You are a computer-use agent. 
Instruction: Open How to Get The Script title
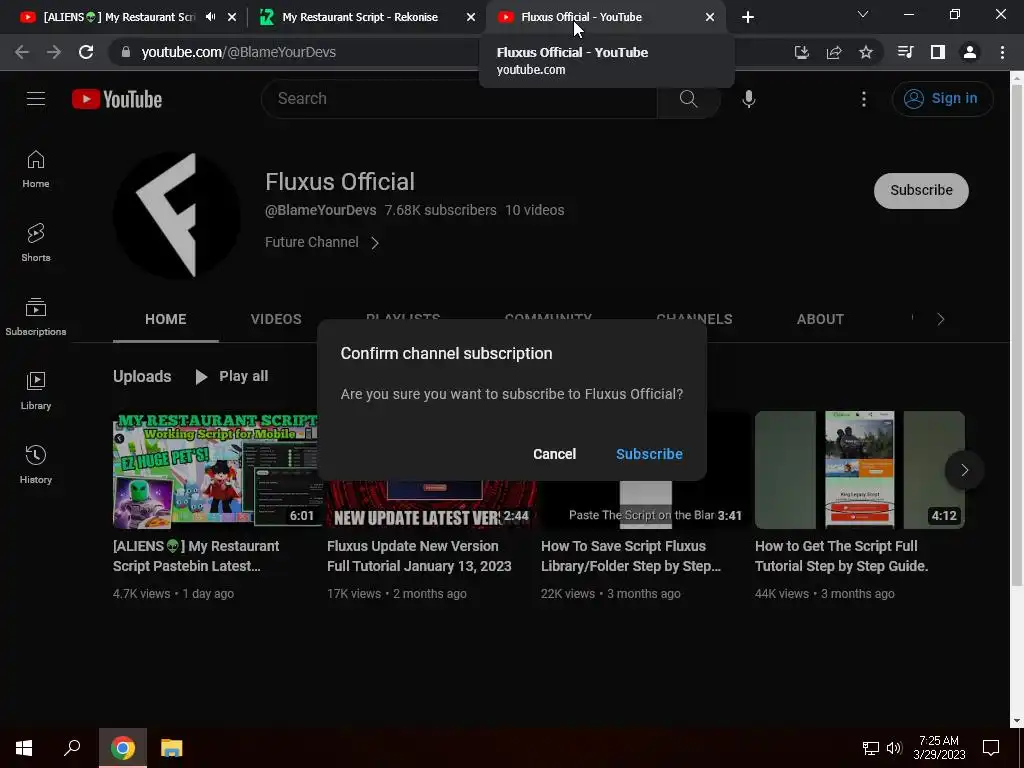pyautogui.click(x=842, y=556)
